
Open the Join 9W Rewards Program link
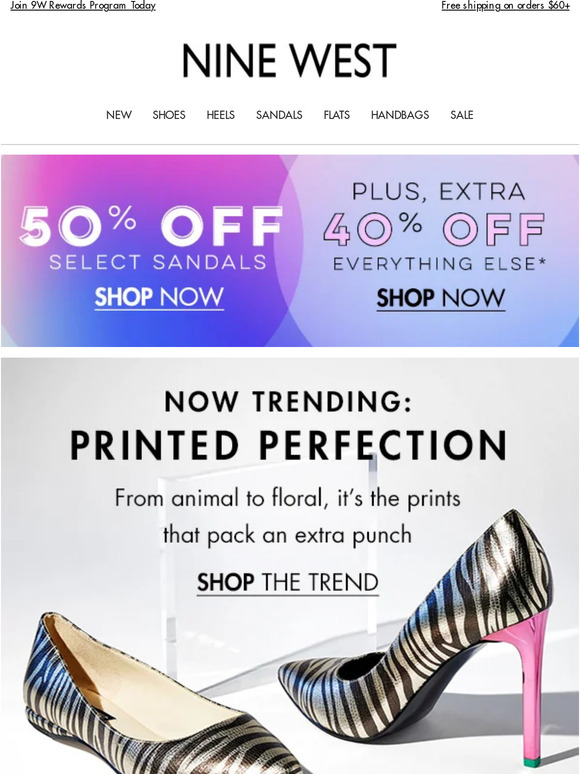point(83,6)
